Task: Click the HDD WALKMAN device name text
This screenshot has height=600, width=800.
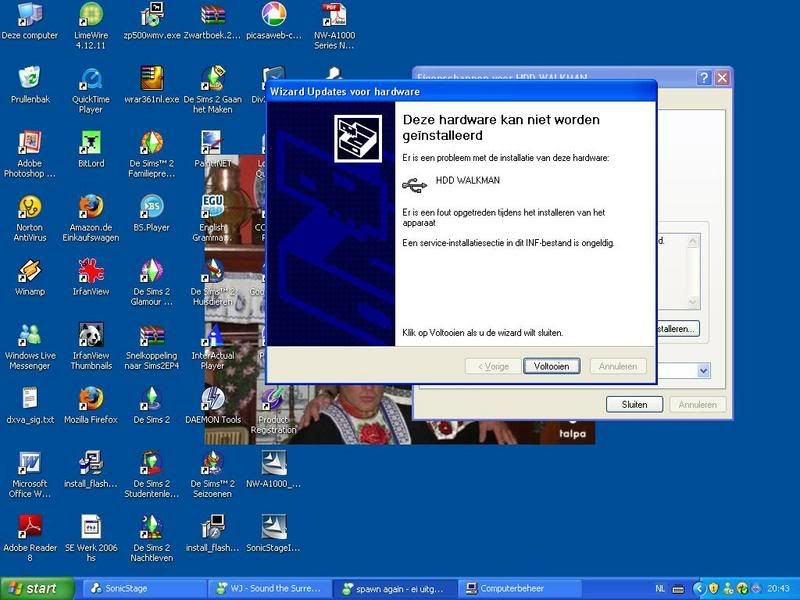Action: click(467, 180)
